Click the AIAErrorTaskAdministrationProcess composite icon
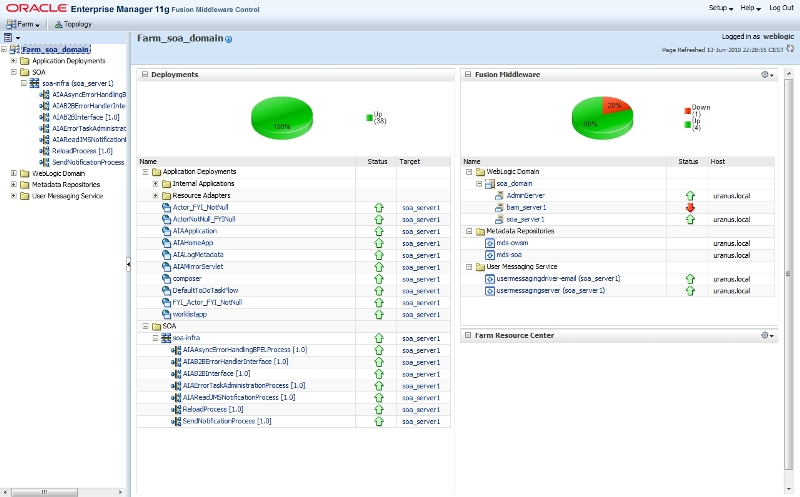The image size is (800, 497). pos(176,385)
